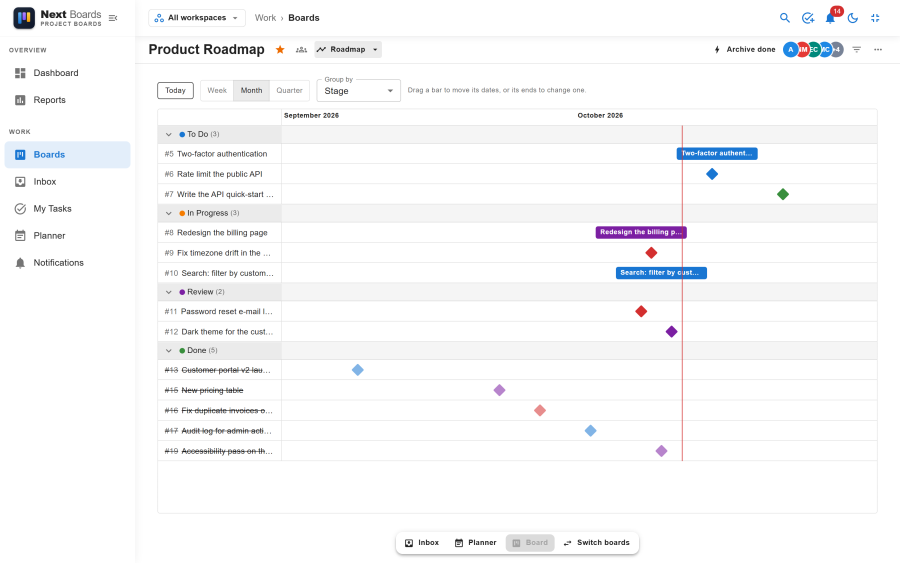This screenshot has width=900, height=563.
Task: Open the Roadmap view dropdown
Action: (x=348, y=49)
